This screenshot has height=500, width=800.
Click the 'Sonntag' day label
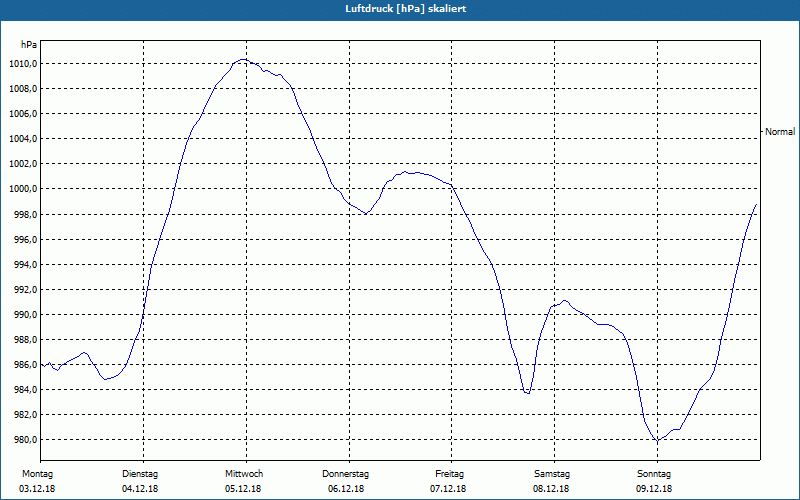[654, 474]
